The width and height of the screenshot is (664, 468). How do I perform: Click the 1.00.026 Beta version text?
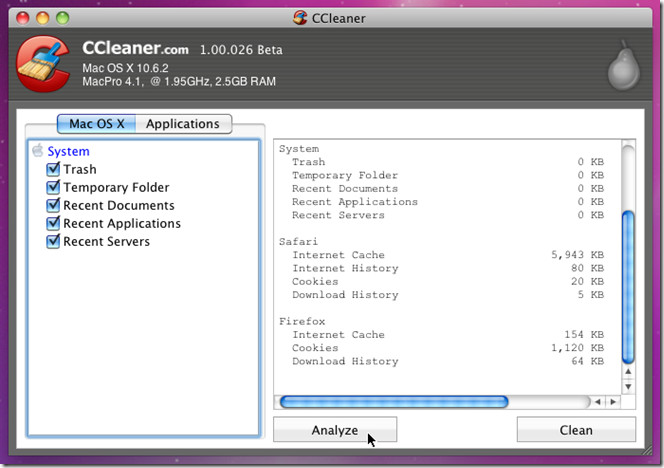point(241,50)
